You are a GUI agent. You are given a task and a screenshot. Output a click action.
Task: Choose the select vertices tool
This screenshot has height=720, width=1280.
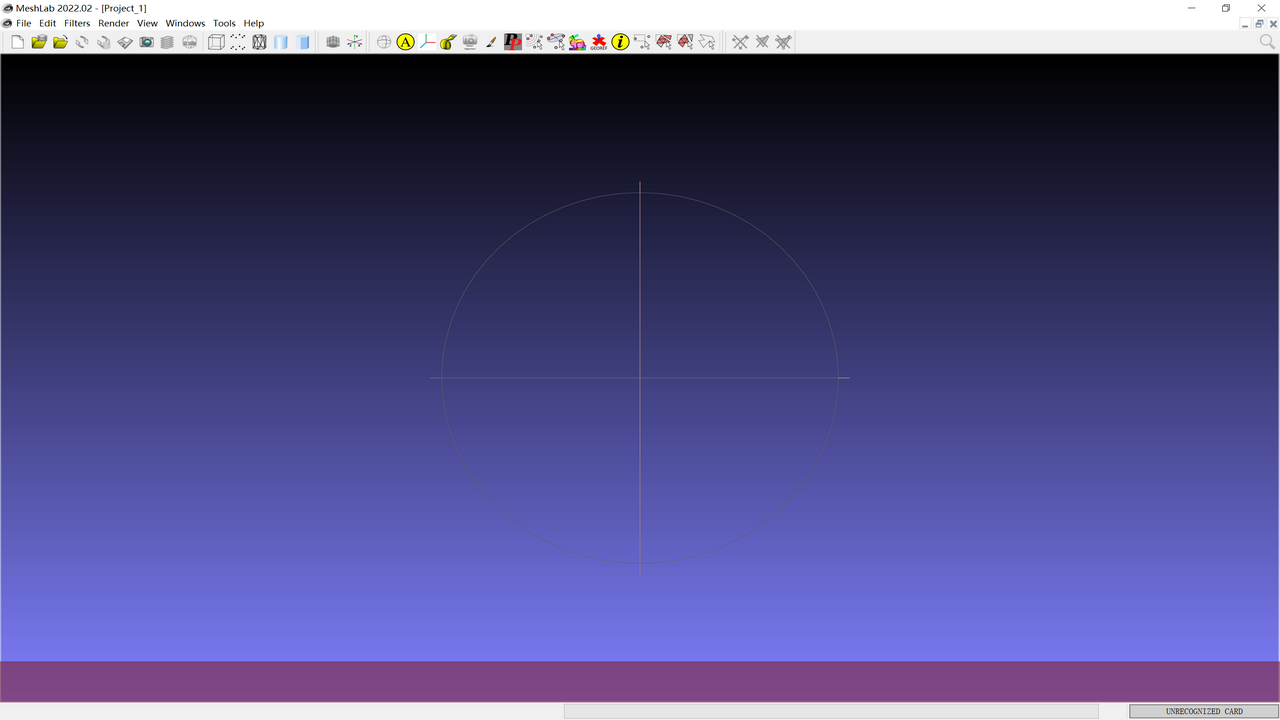[642, 42]
